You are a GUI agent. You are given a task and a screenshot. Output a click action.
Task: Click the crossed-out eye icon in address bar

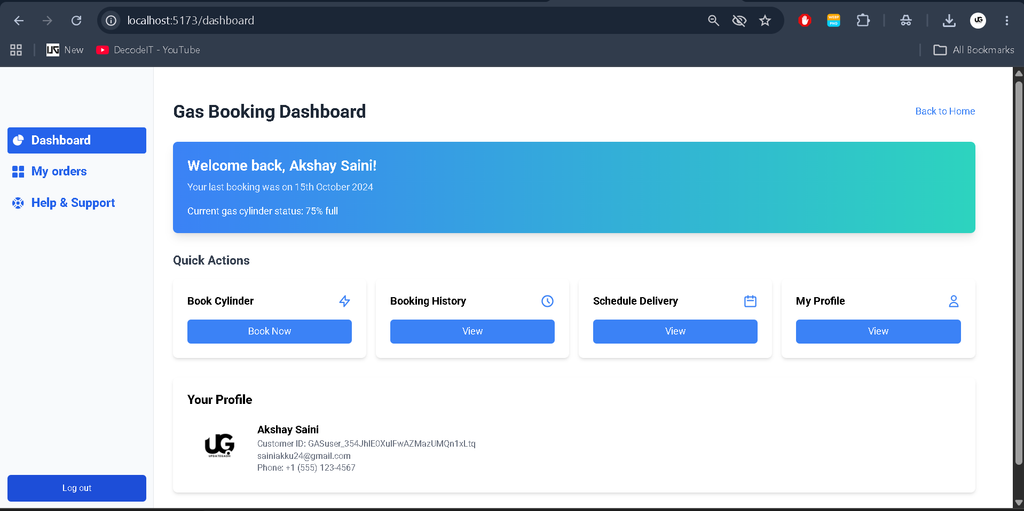pos(739,21)
